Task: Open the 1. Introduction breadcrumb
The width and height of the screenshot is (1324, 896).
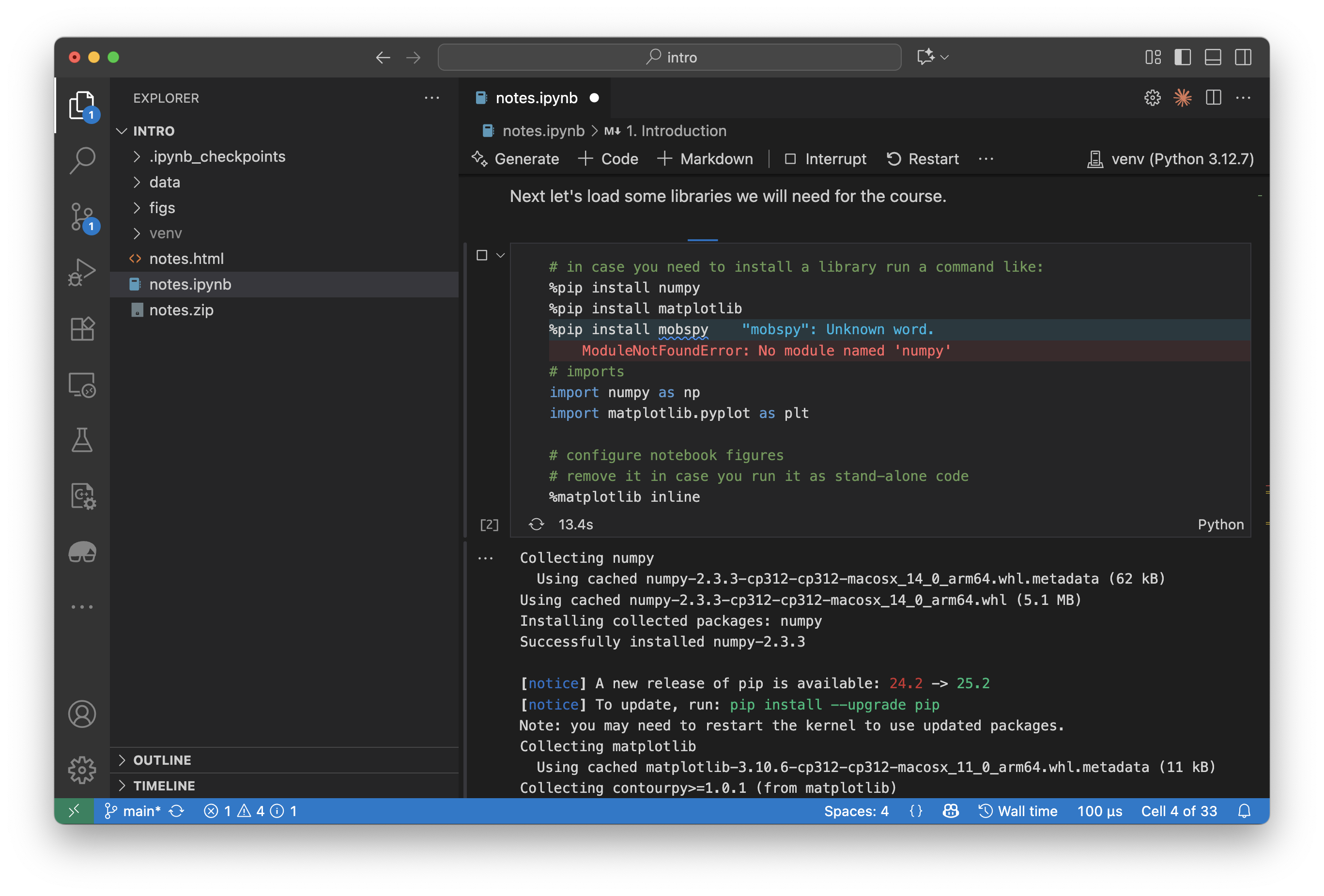Action: click(x=676, y=130)
